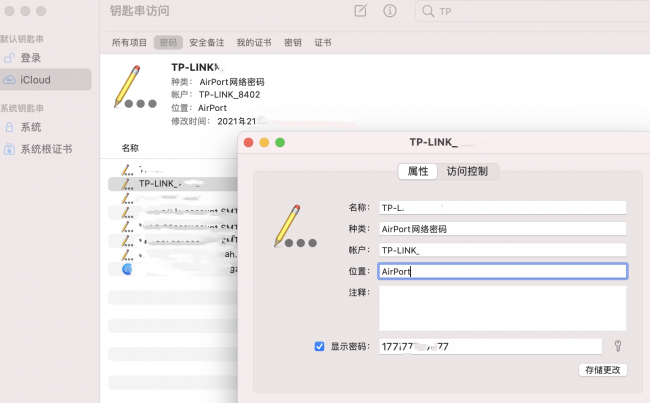
Task: Select the list row ending in ah.
Action: pyautogui.click(x=173, y=255)
